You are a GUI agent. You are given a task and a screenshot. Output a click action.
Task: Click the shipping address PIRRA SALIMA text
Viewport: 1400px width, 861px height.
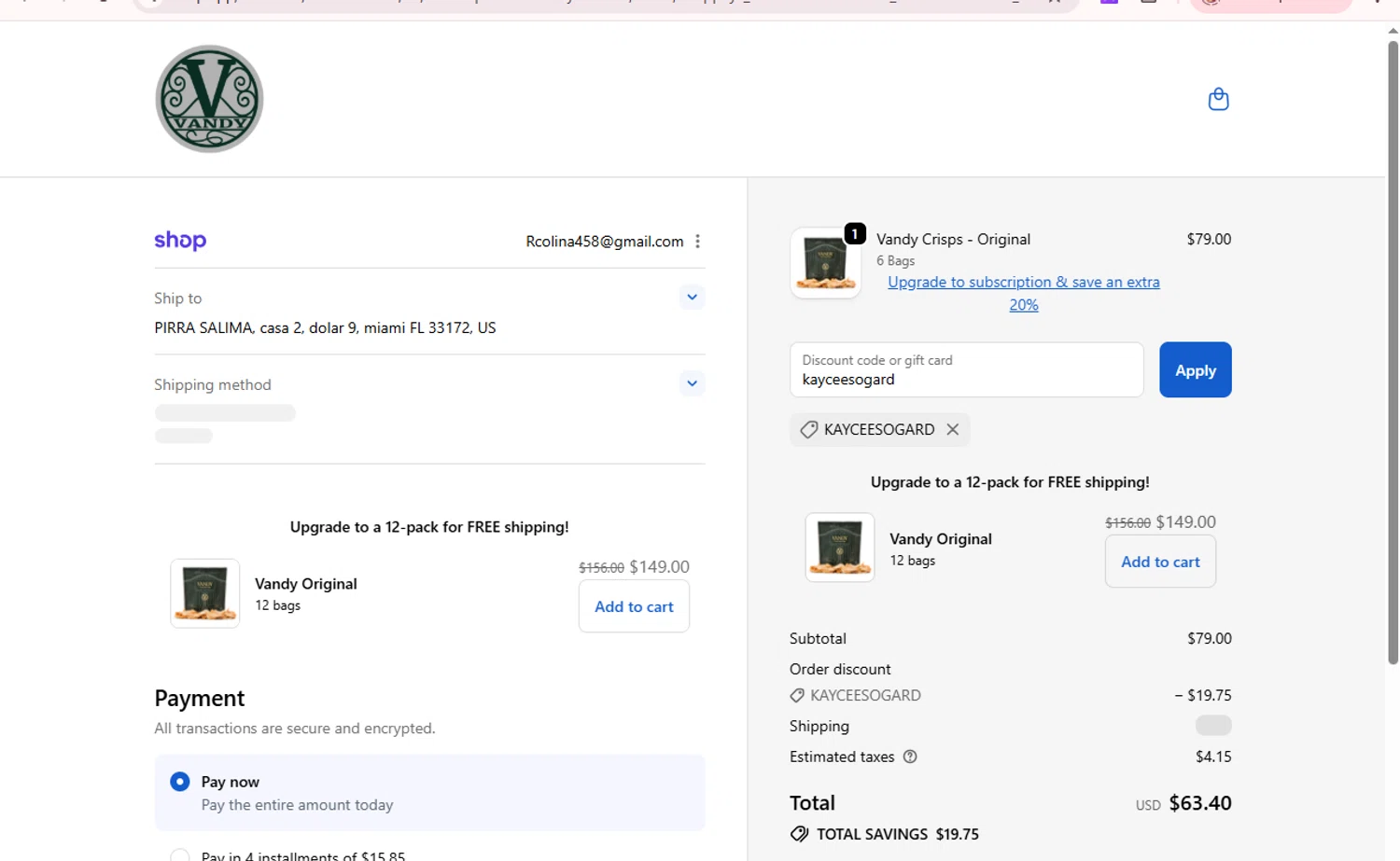click(325, 328)
